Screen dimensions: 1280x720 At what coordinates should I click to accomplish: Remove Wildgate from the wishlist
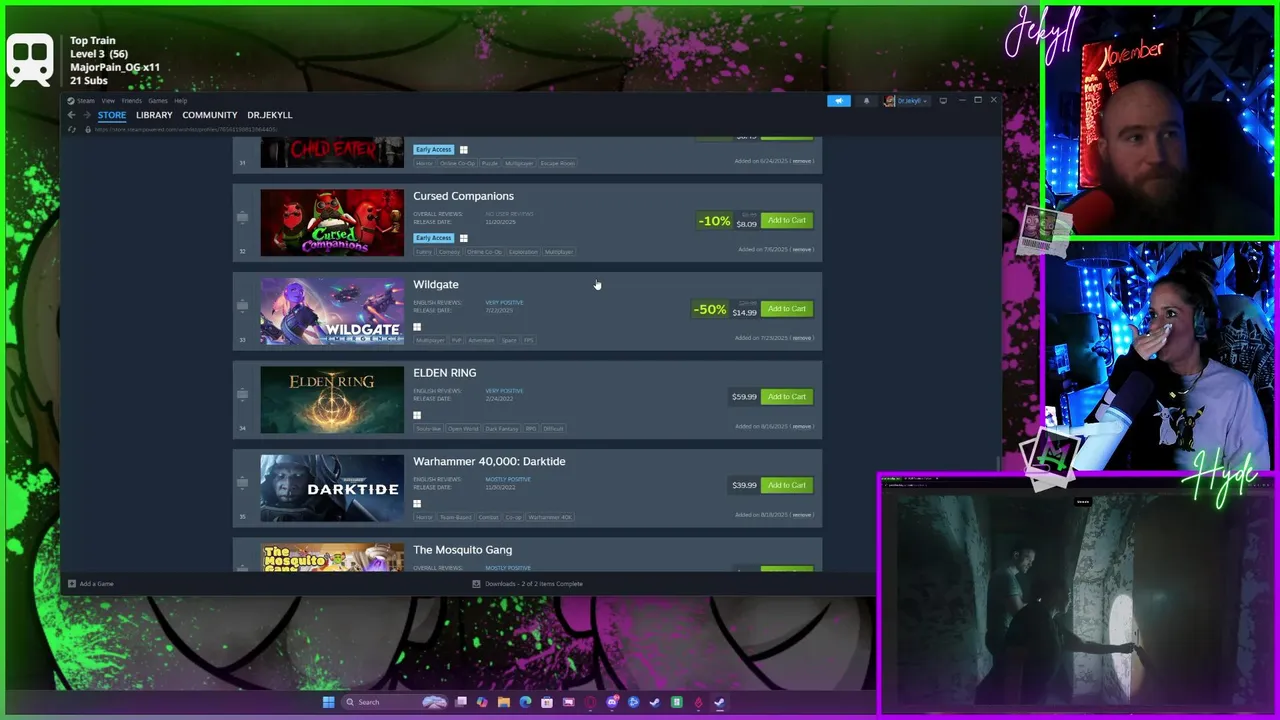tap(801, 338)
